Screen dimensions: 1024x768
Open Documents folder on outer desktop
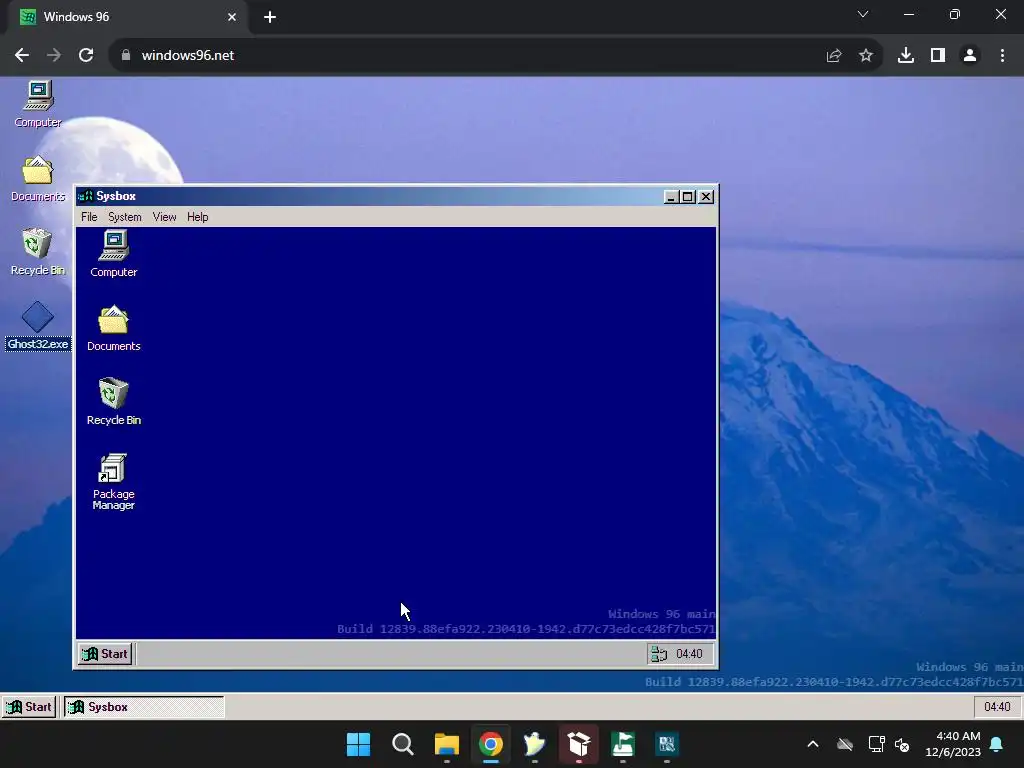pos(38,178)
